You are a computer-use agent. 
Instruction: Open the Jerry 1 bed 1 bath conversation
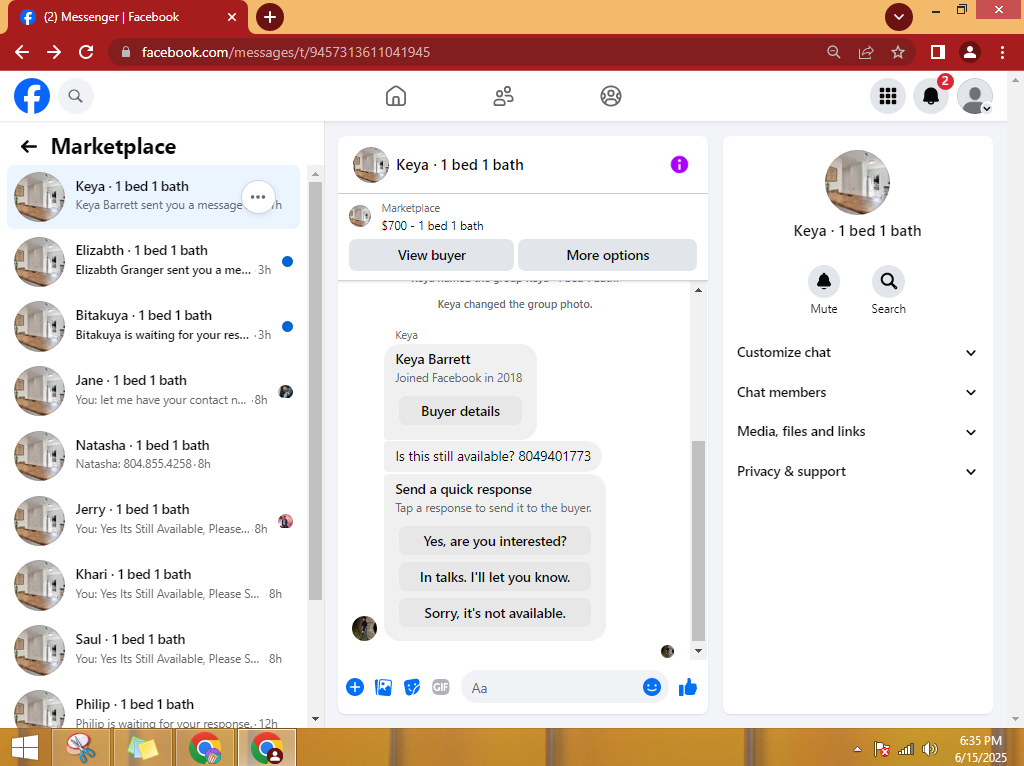[153, 520]
